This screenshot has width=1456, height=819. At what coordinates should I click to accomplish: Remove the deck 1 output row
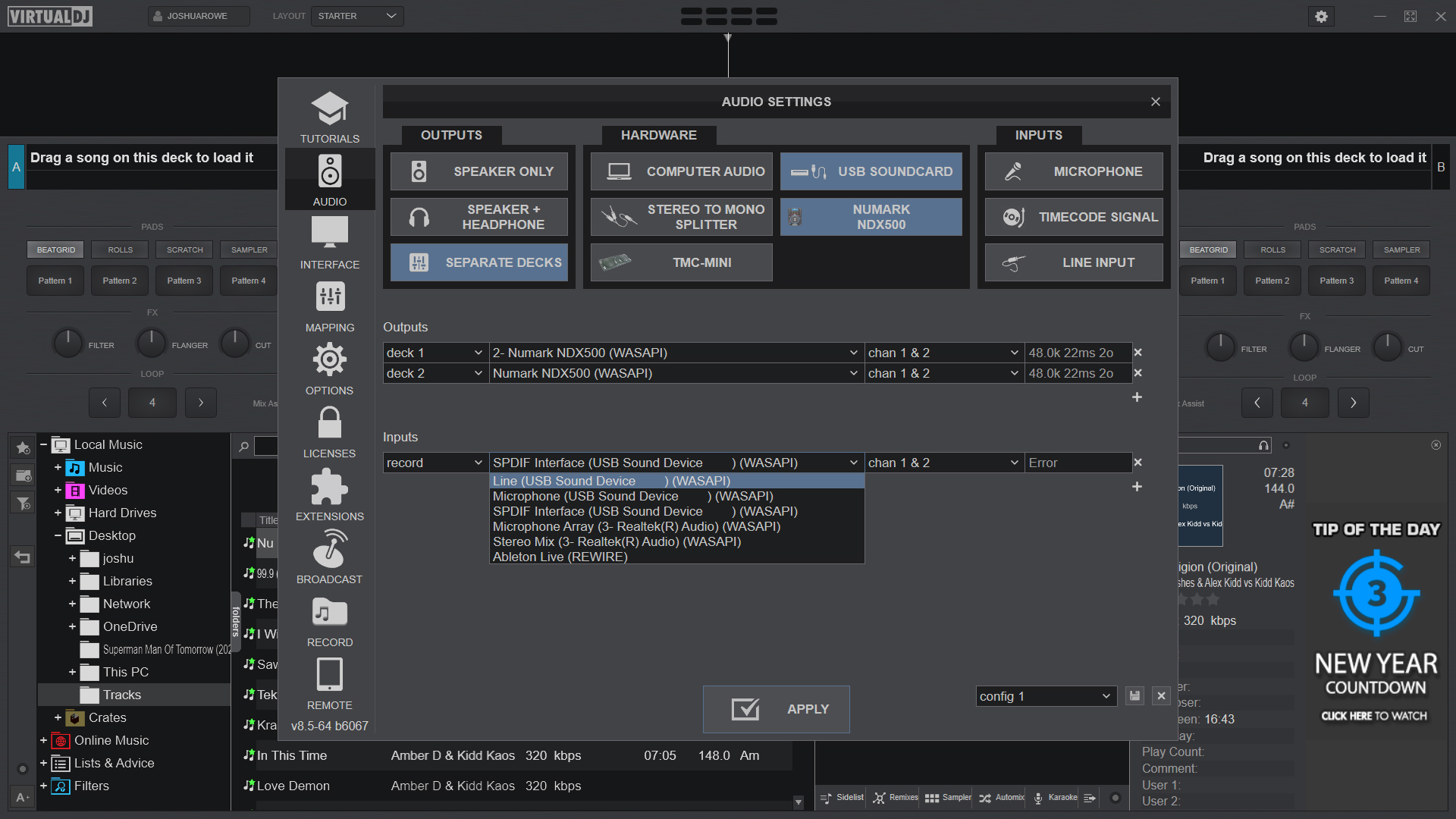tap(1137, 353)
